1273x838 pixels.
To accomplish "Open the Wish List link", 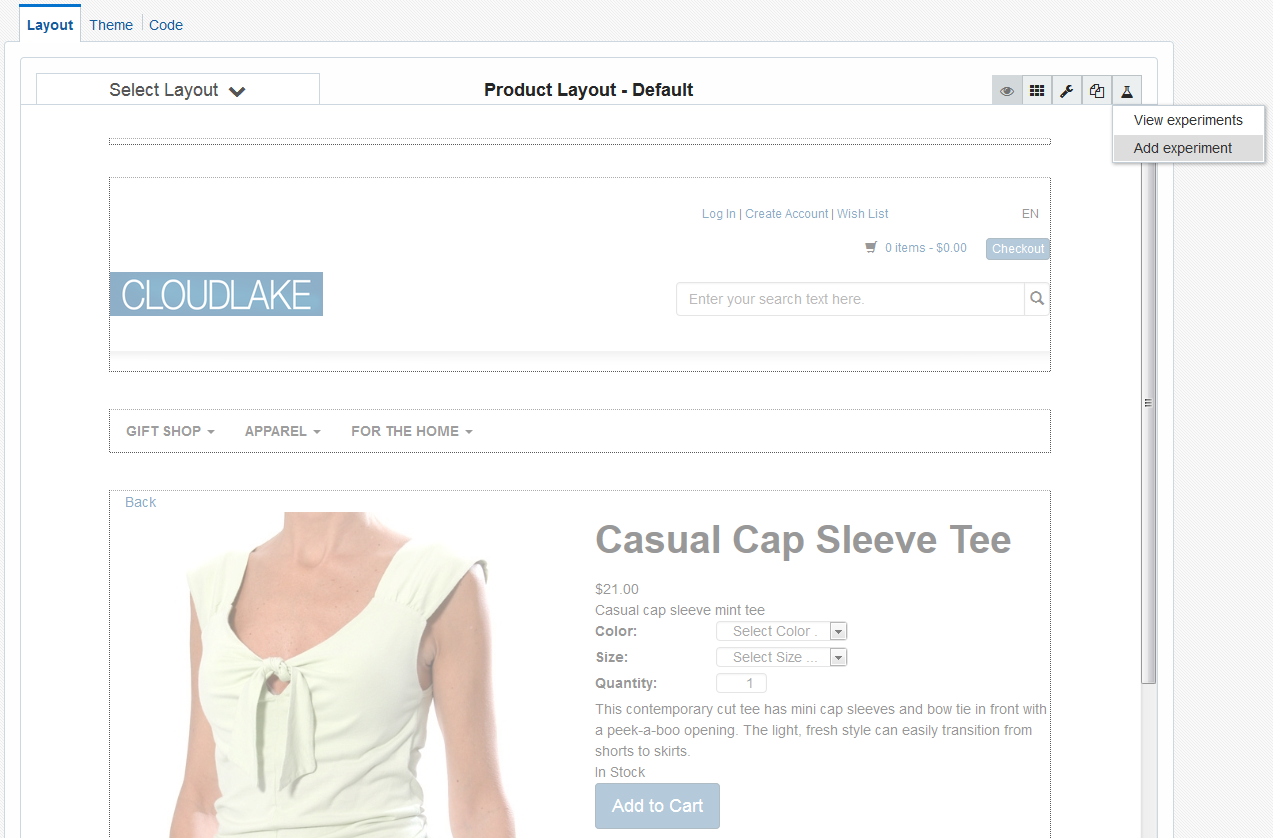I will click(x=863, y=214).
